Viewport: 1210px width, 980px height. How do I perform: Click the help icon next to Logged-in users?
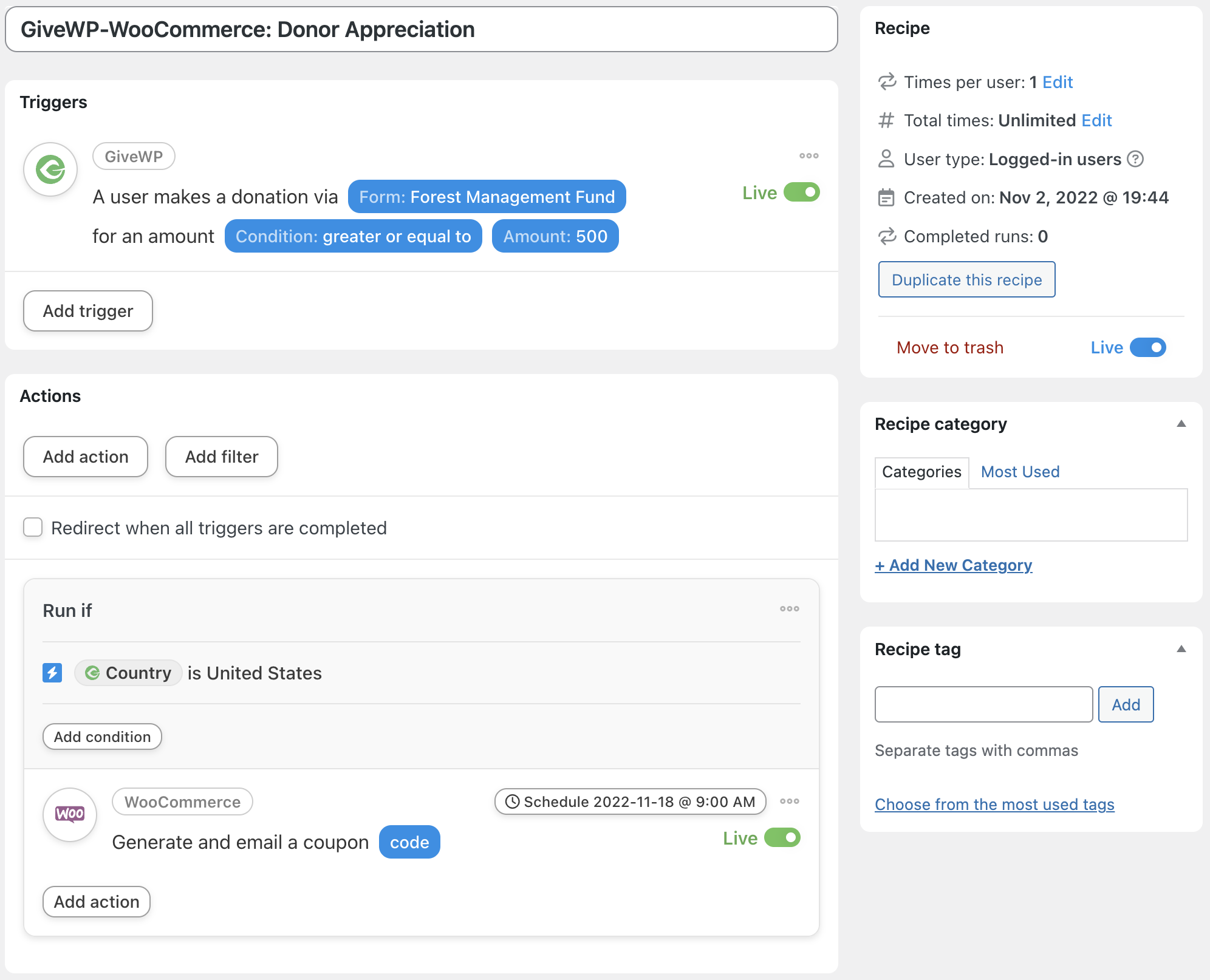1135,159
